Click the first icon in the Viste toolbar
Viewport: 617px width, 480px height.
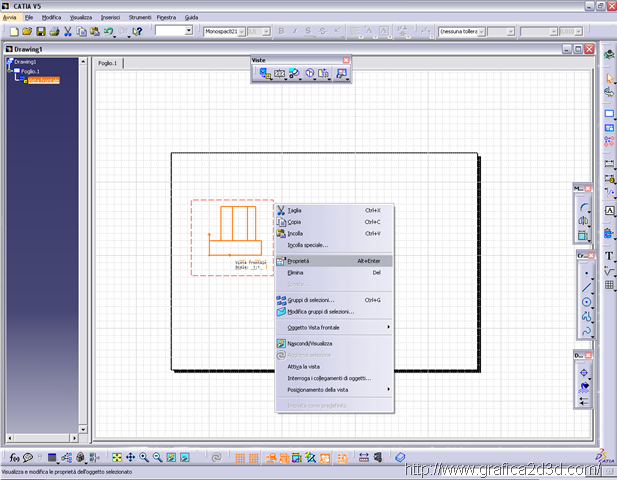(x=265, y=73)
